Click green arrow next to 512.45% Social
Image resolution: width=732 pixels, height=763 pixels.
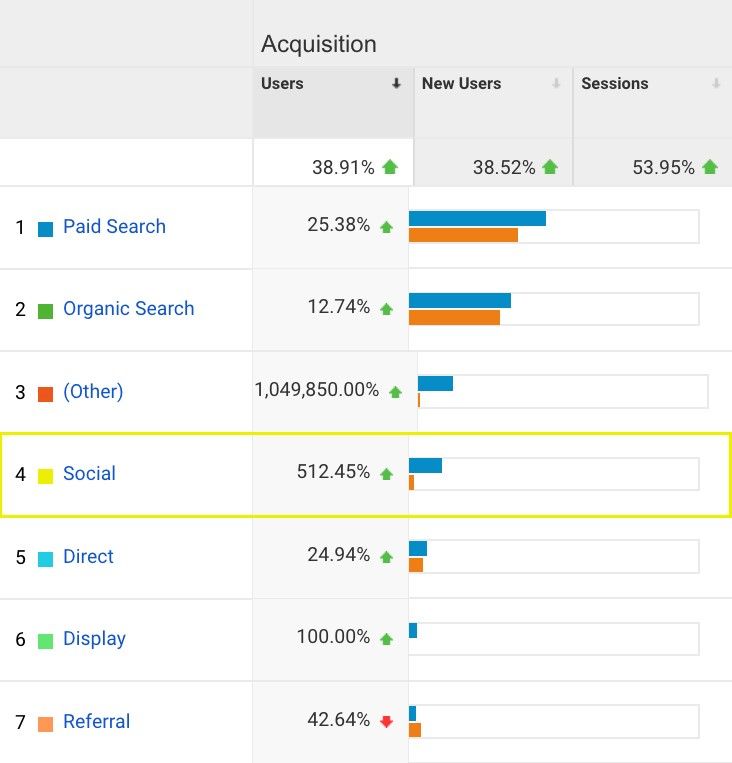386,474
